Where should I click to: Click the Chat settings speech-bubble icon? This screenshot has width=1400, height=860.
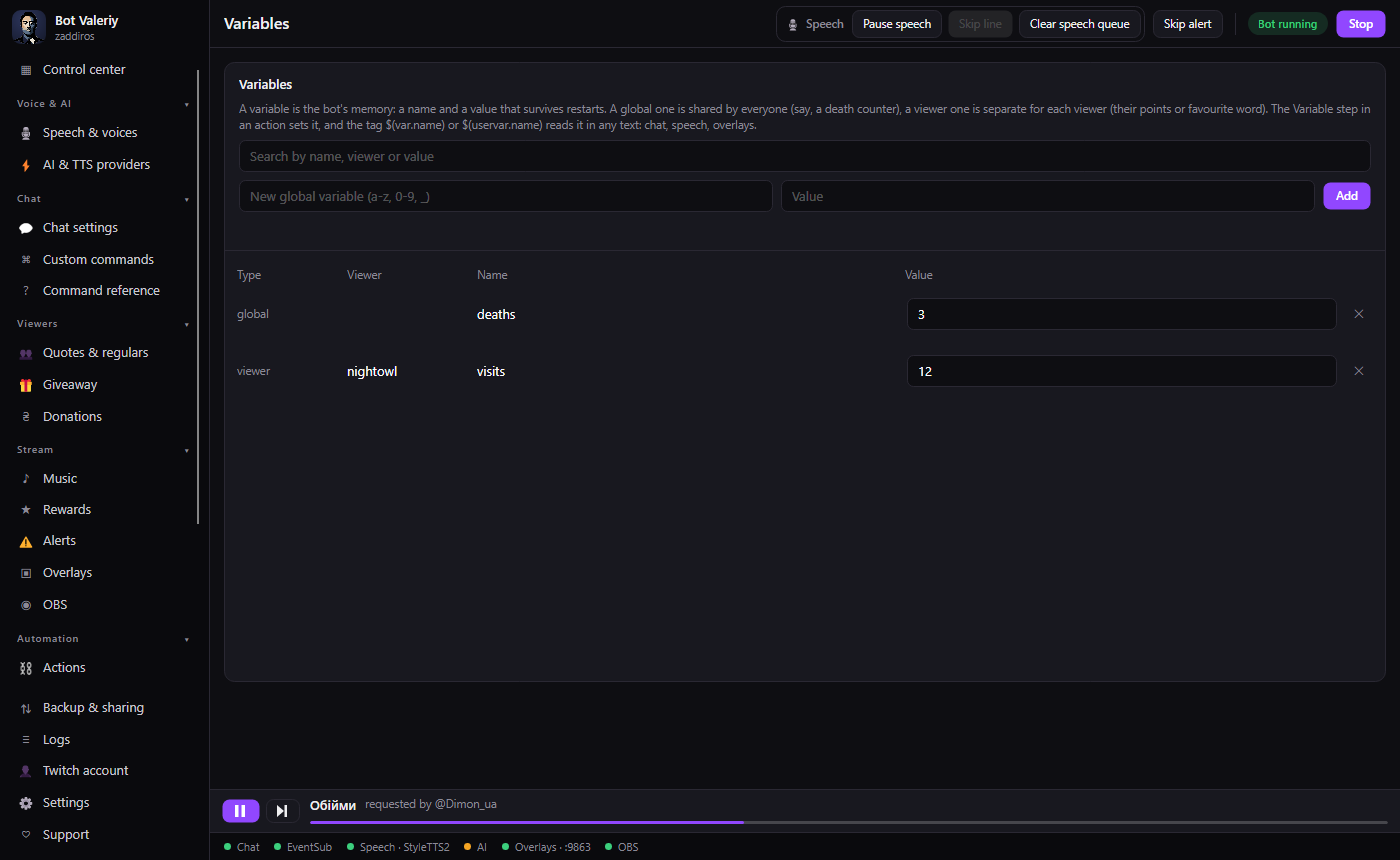click(x=26, y=228)
